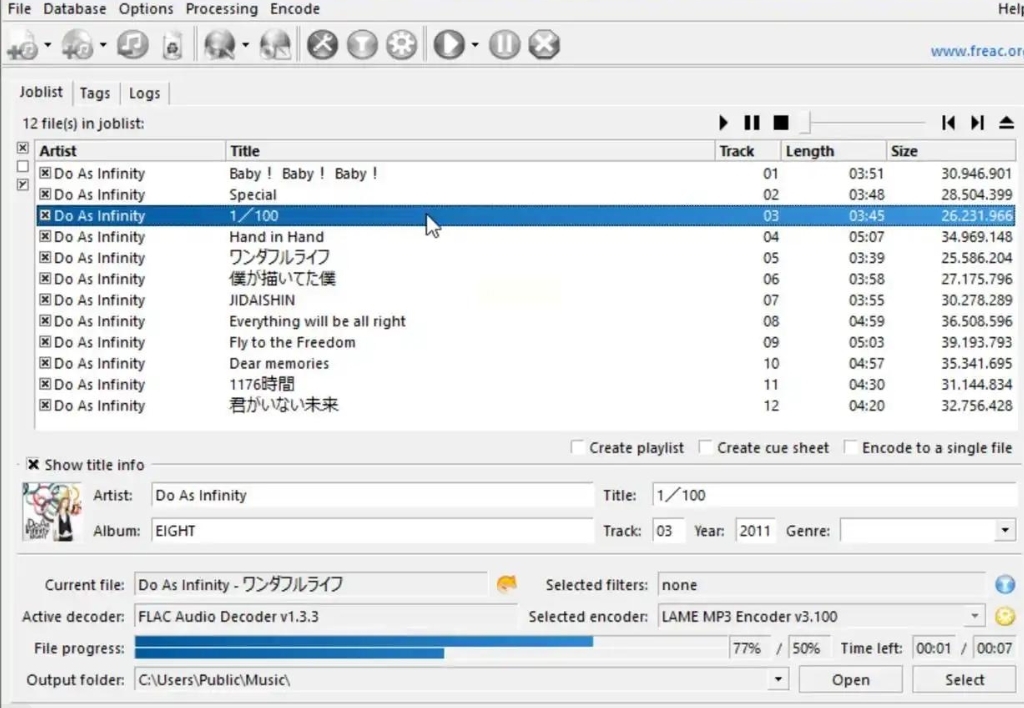Enable Create cue sheet option
1024x708 pixels.
click(705, 447)
